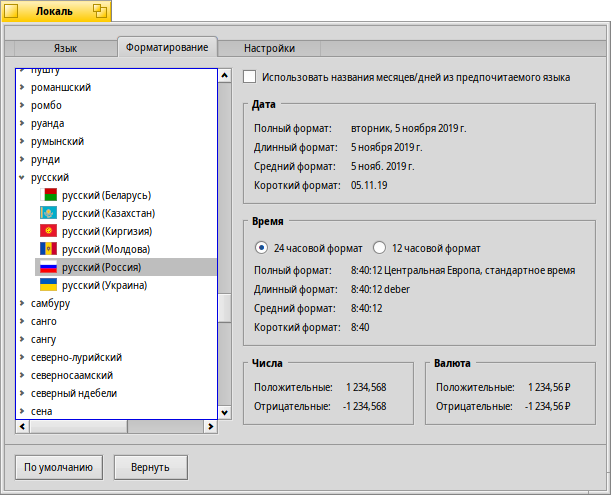Click the Belarus flag icon
Viewport: 611px width, 495px height.
coord(48,195)
